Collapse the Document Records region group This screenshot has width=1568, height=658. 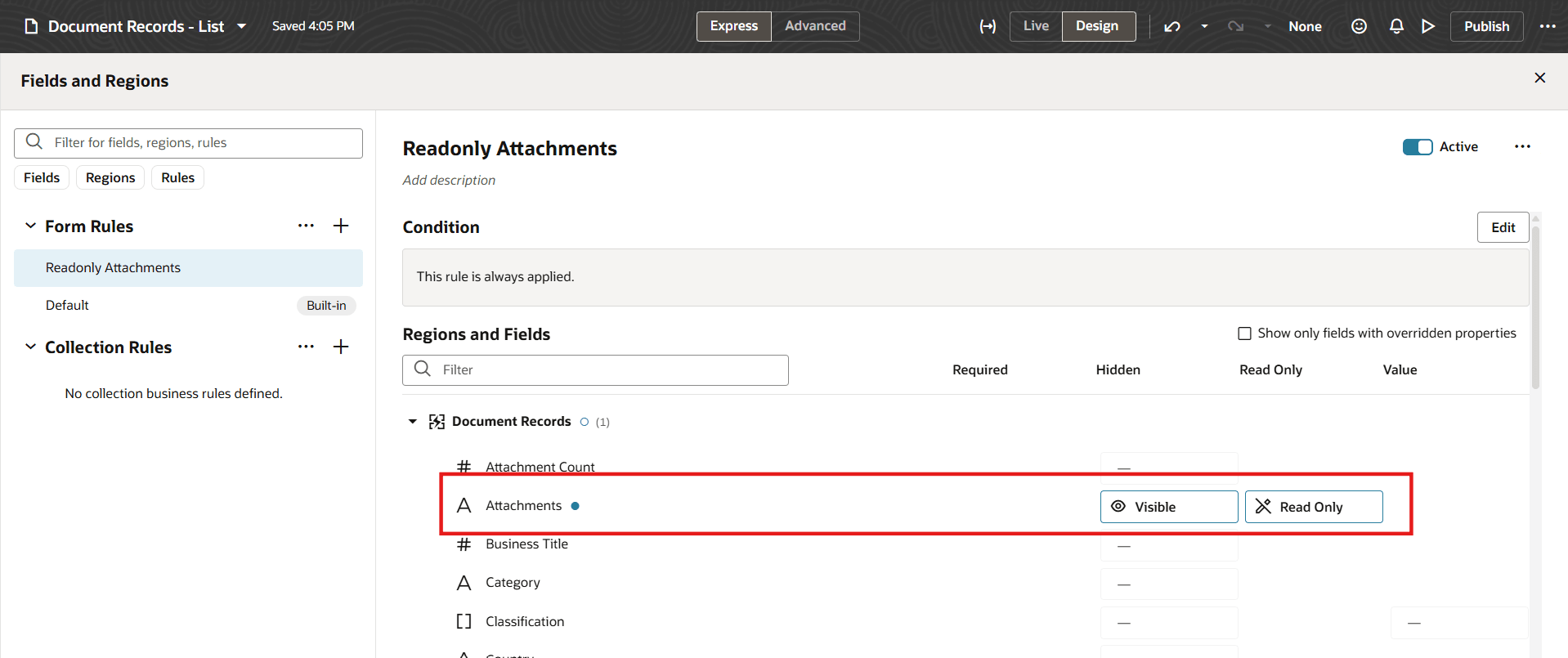click(413, 422)
